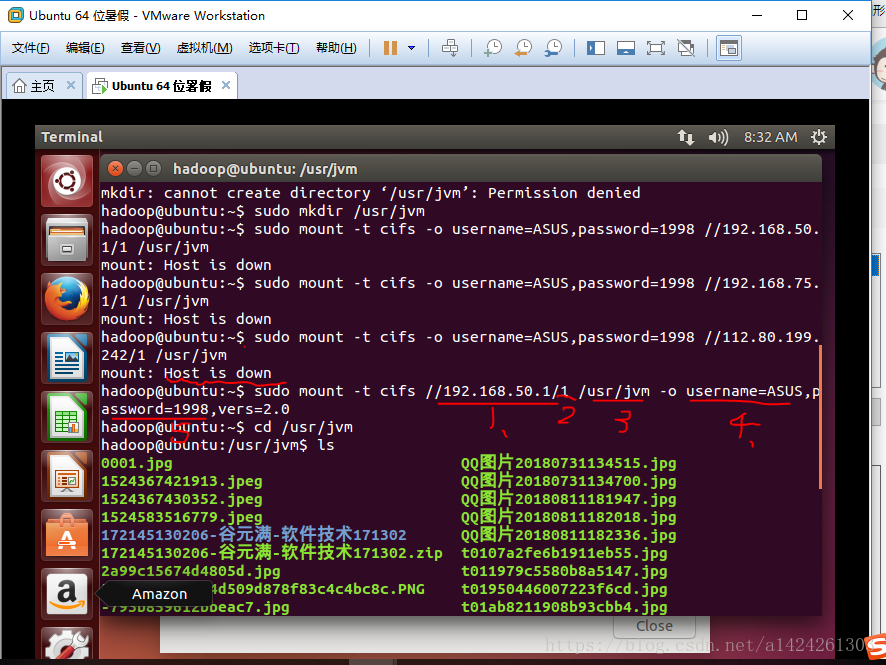Click terminal title hadoop@ubuntu: /usr/jvm
Viewport: 886px width, 665px height.
[265, 169]
